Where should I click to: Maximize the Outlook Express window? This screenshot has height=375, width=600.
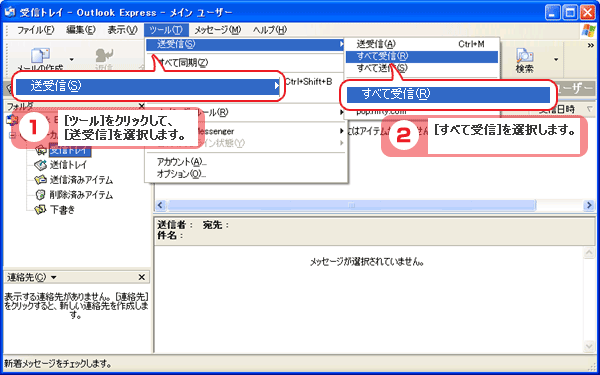[571, 13]
